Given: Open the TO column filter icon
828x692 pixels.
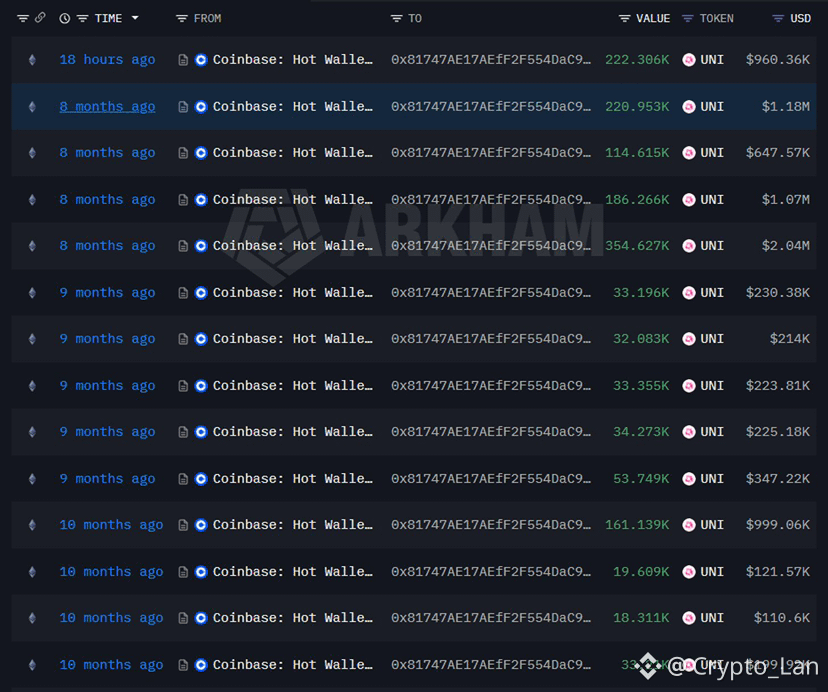Looking at the screenshot, I should click(396, 18).
